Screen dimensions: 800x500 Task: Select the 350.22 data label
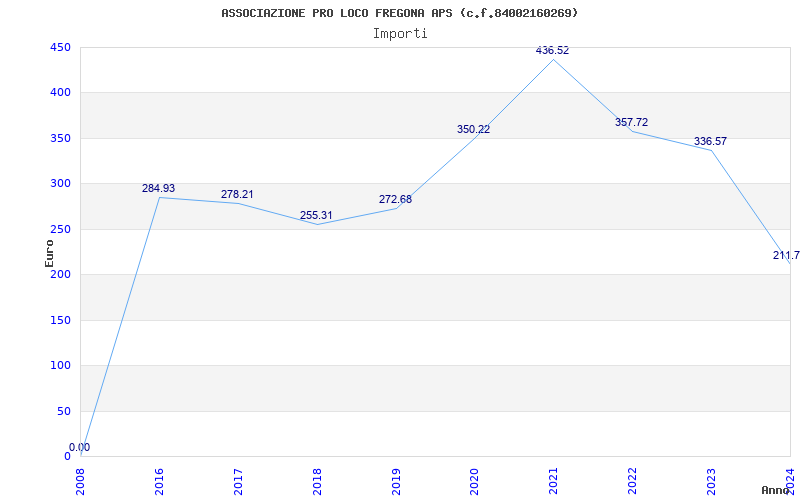[x=473, y=130]
